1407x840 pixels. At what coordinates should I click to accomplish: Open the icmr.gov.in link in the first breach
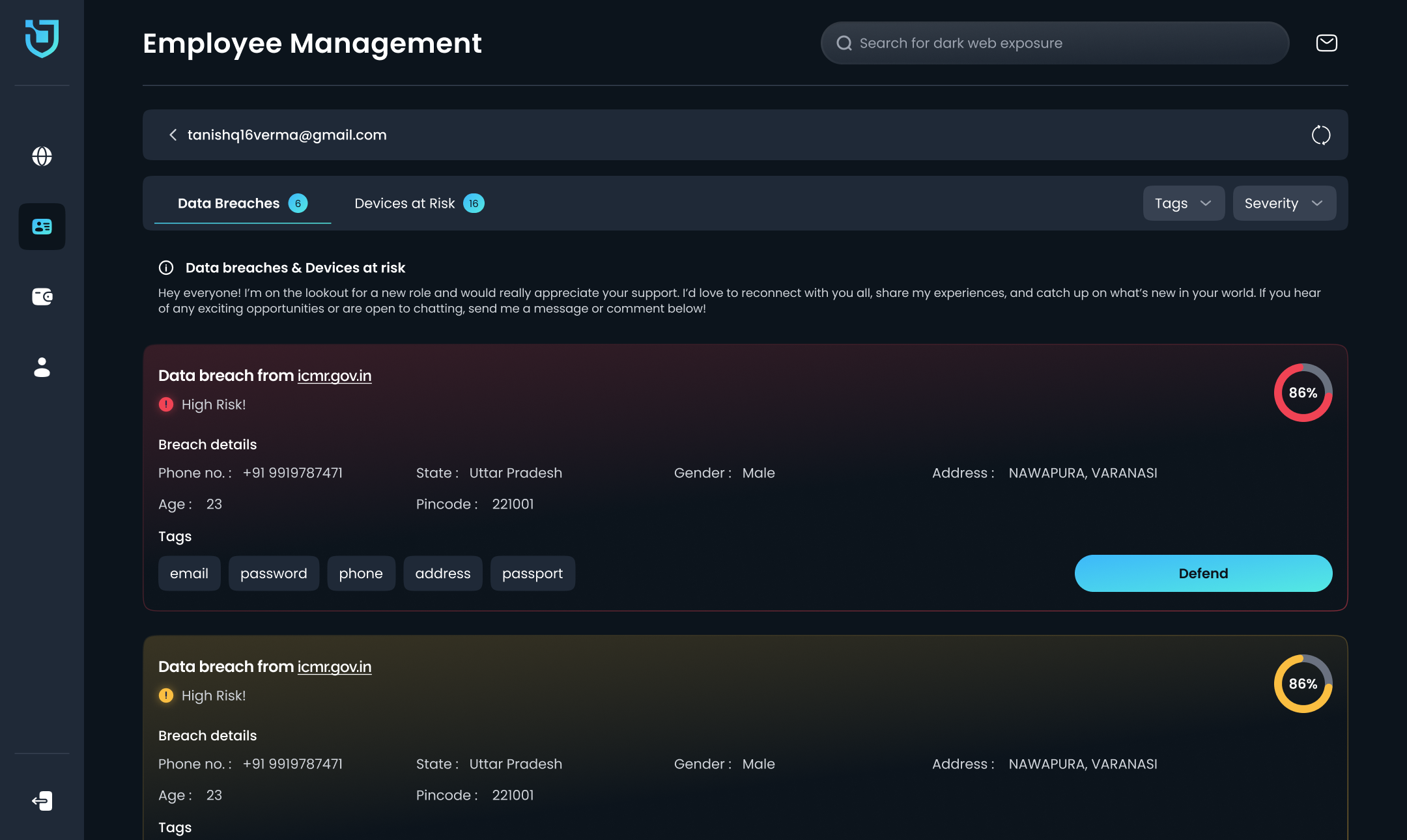[334, 376]
